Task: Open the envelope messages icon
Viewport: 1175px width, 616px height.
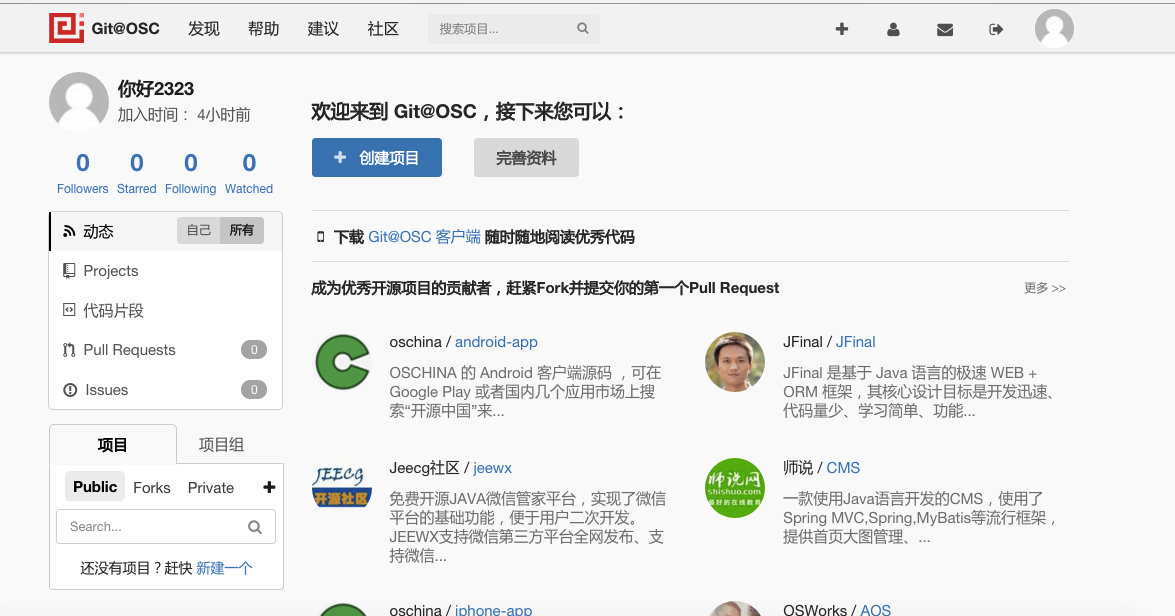Action: [945, 29]
